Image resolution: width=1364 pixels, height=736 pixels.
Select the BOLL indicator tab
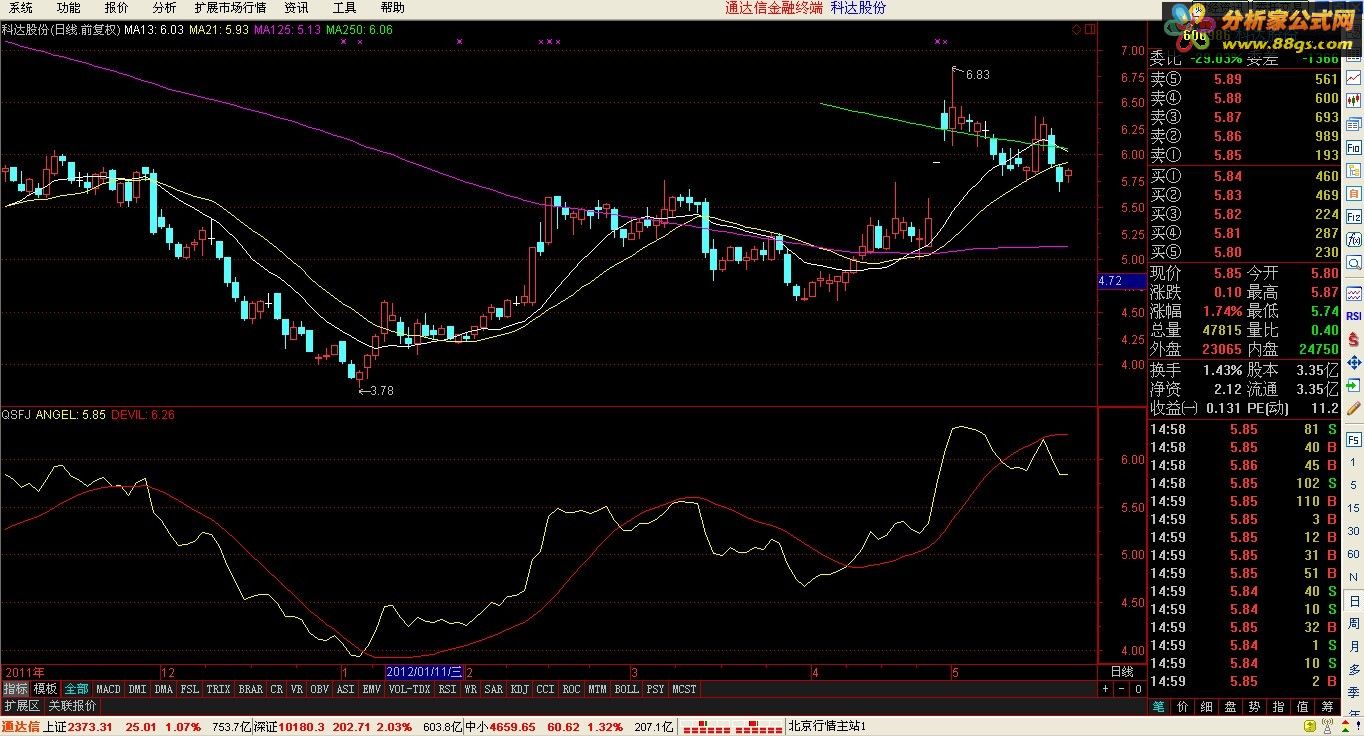tap(626, 689)
